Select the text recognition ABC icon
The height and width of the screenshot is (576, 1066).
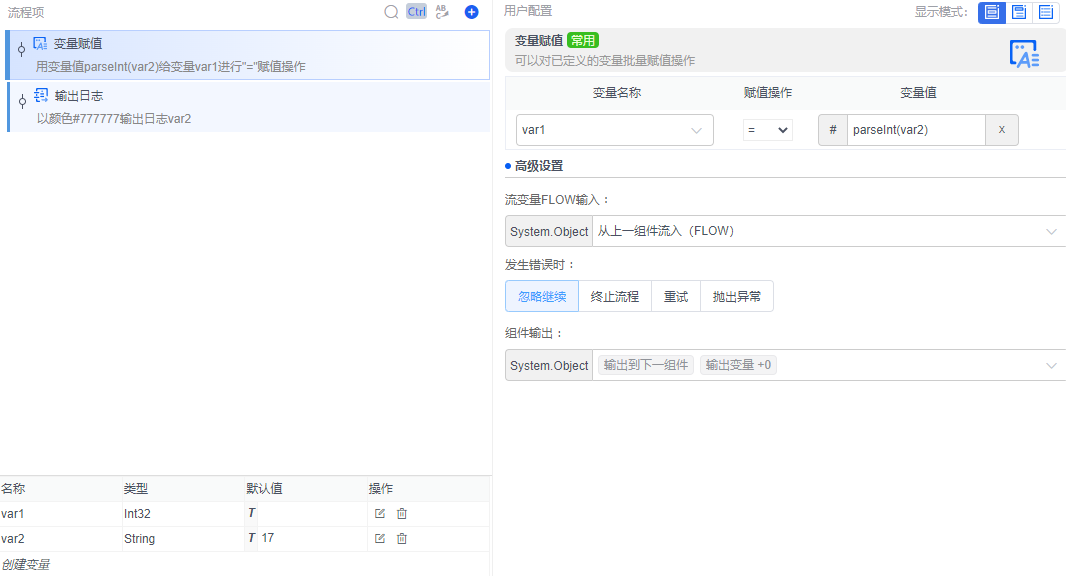[x=441, y=12]
